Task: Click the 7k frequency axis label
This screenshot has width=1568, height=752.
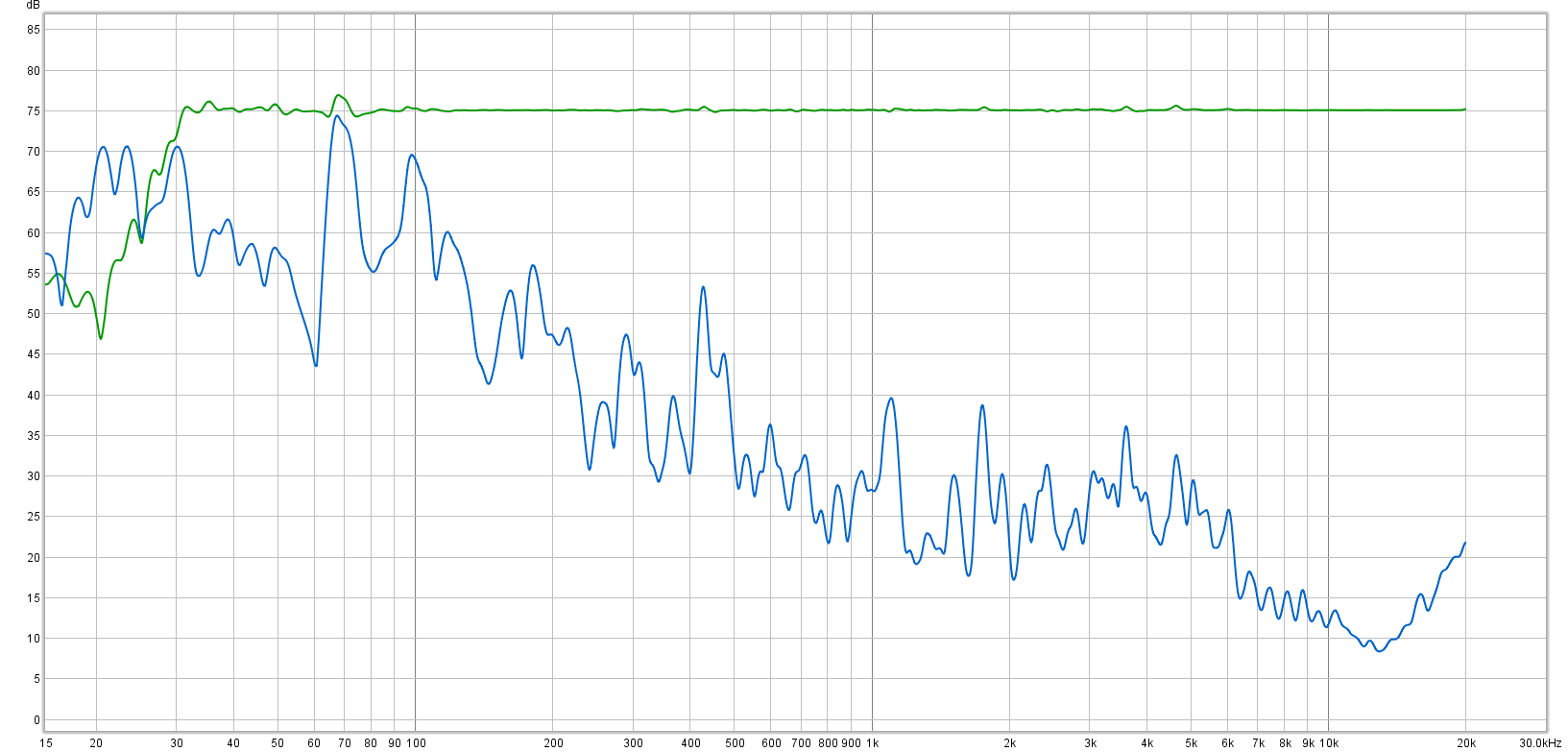Action: pos(1258,743)
